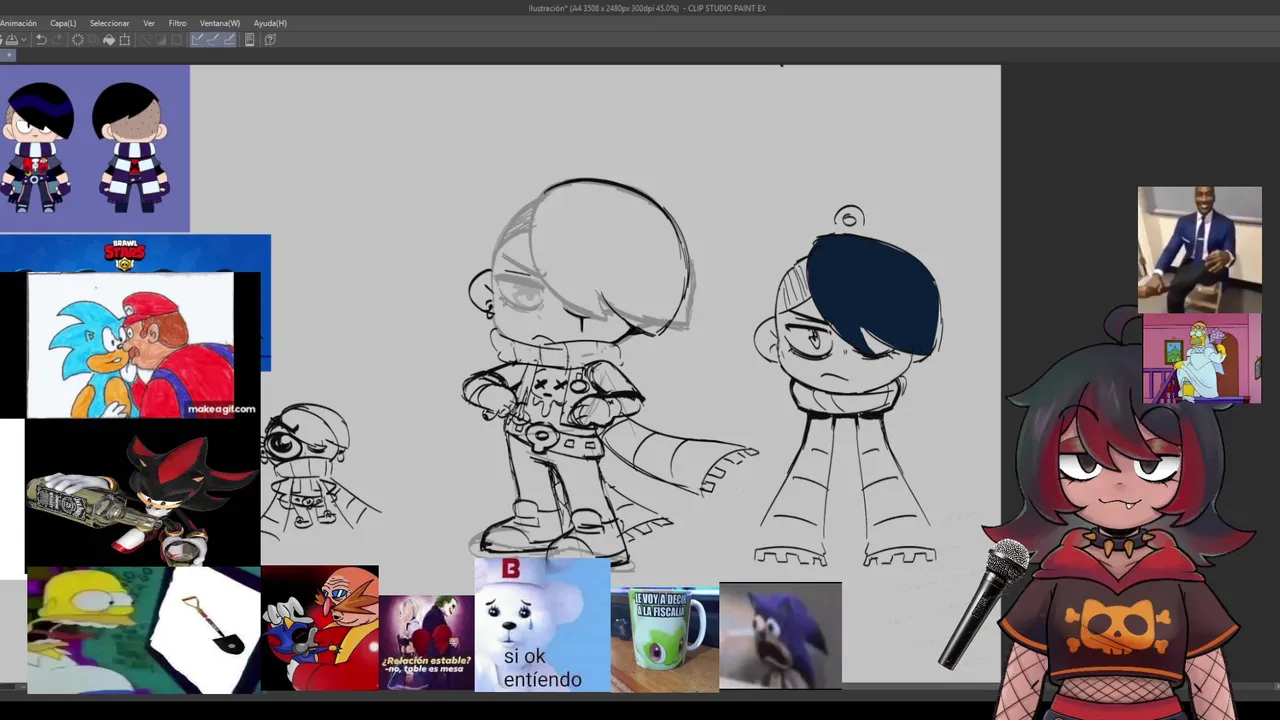Expand the save options dropdown arrow
This screenshot has width=1280, height=720.
tap(23, 40)
